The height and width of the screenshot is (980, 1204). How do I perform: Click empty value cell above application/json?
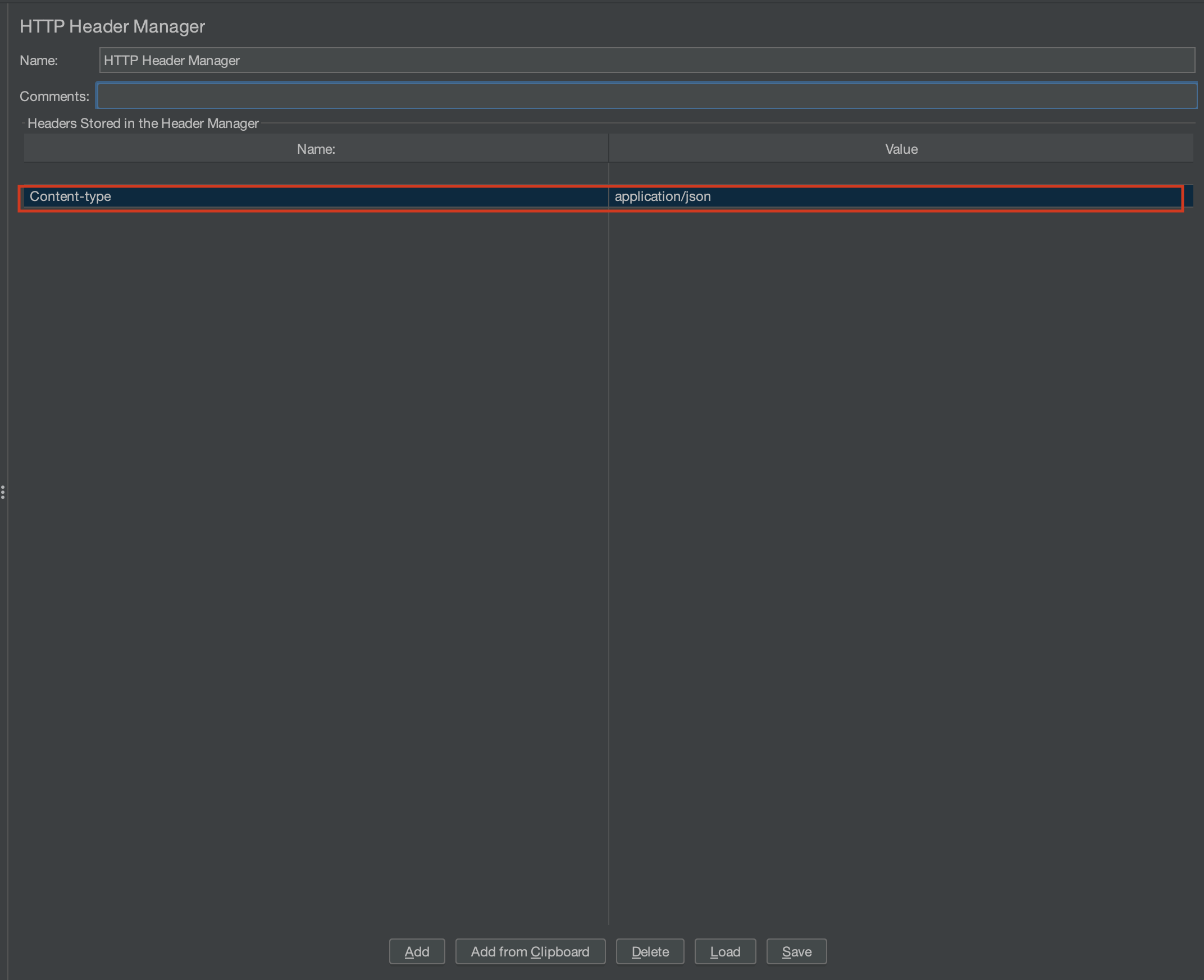point(901,173)
